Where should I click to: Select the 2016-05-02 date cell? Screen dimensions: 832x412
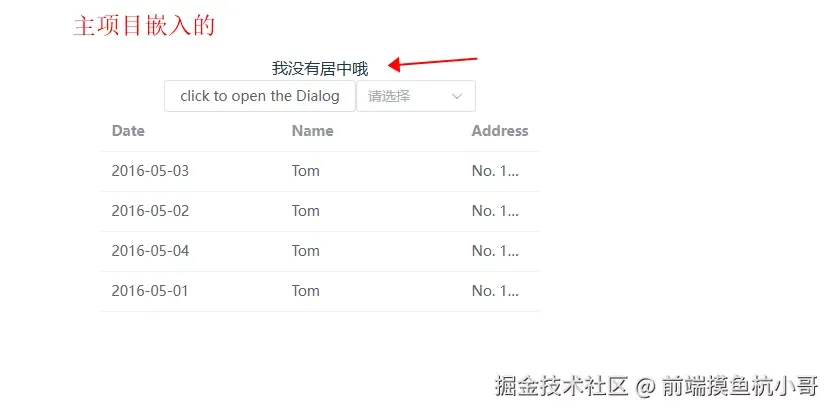coord(150,211)
